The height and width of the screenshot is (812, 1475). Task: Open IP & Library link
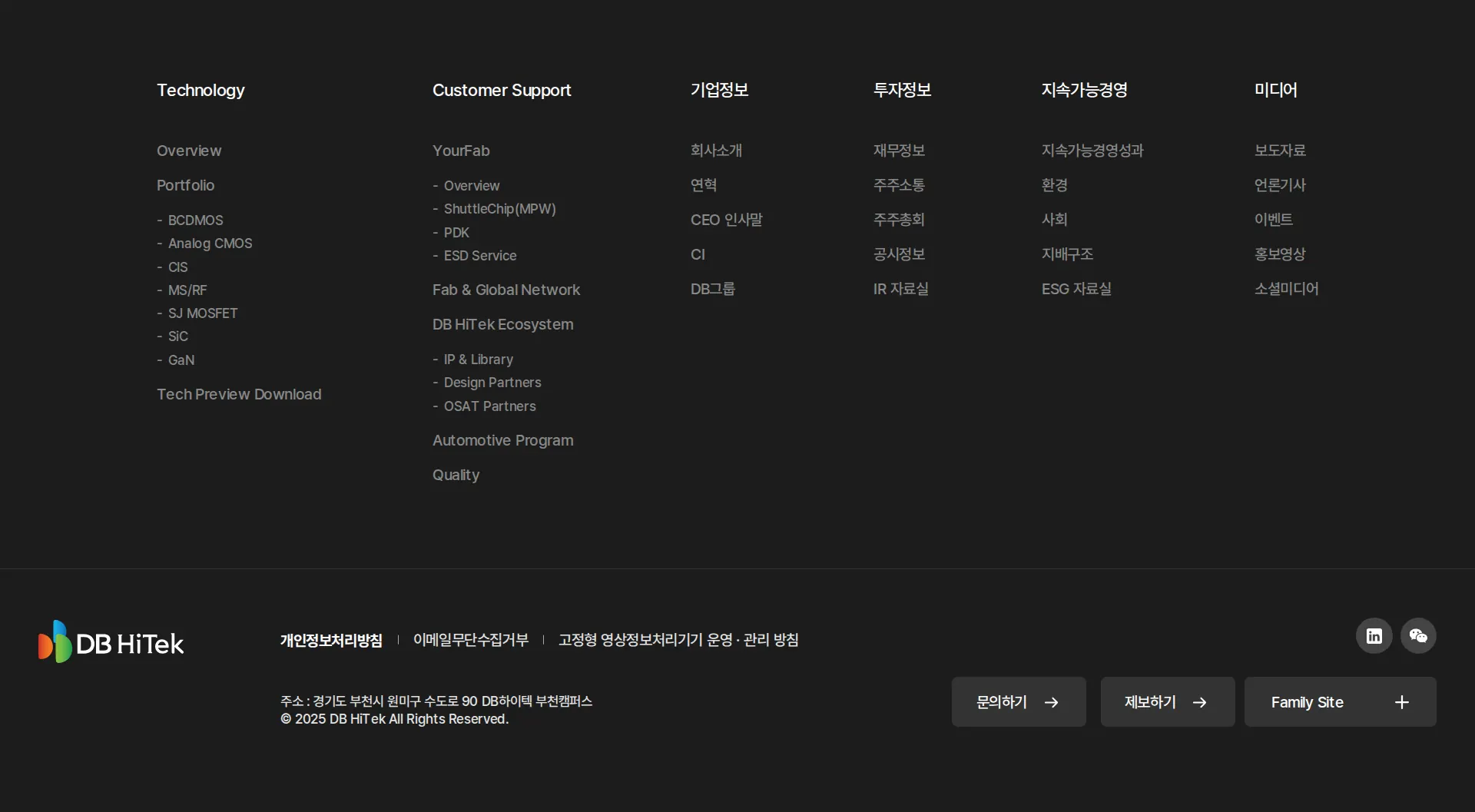click(x=479, y=360)
